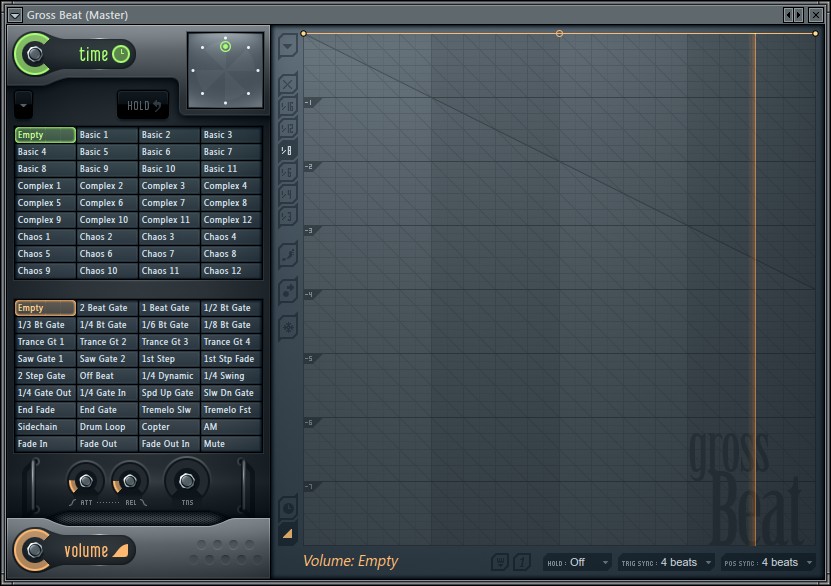Select the Trance Gt 1 volume preset
Screen dimensions: 831x586
point(45,342)
